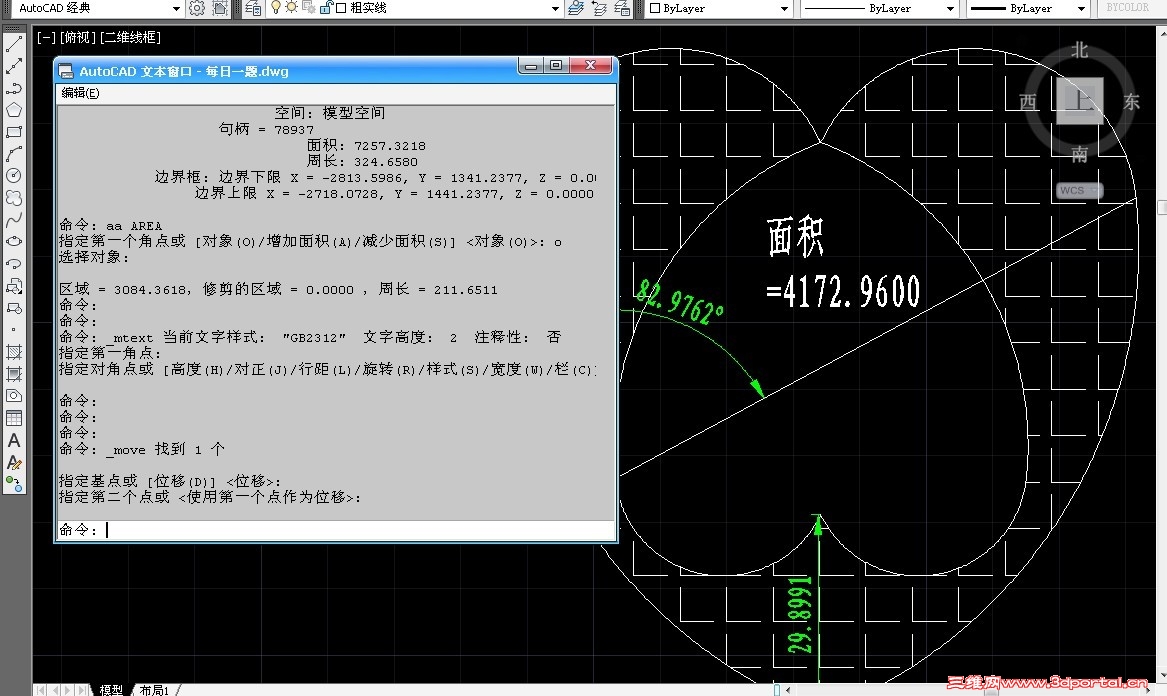1167x696 pixels.
Task: Toggle layer freeze sun icon
Action: (291, 7)
